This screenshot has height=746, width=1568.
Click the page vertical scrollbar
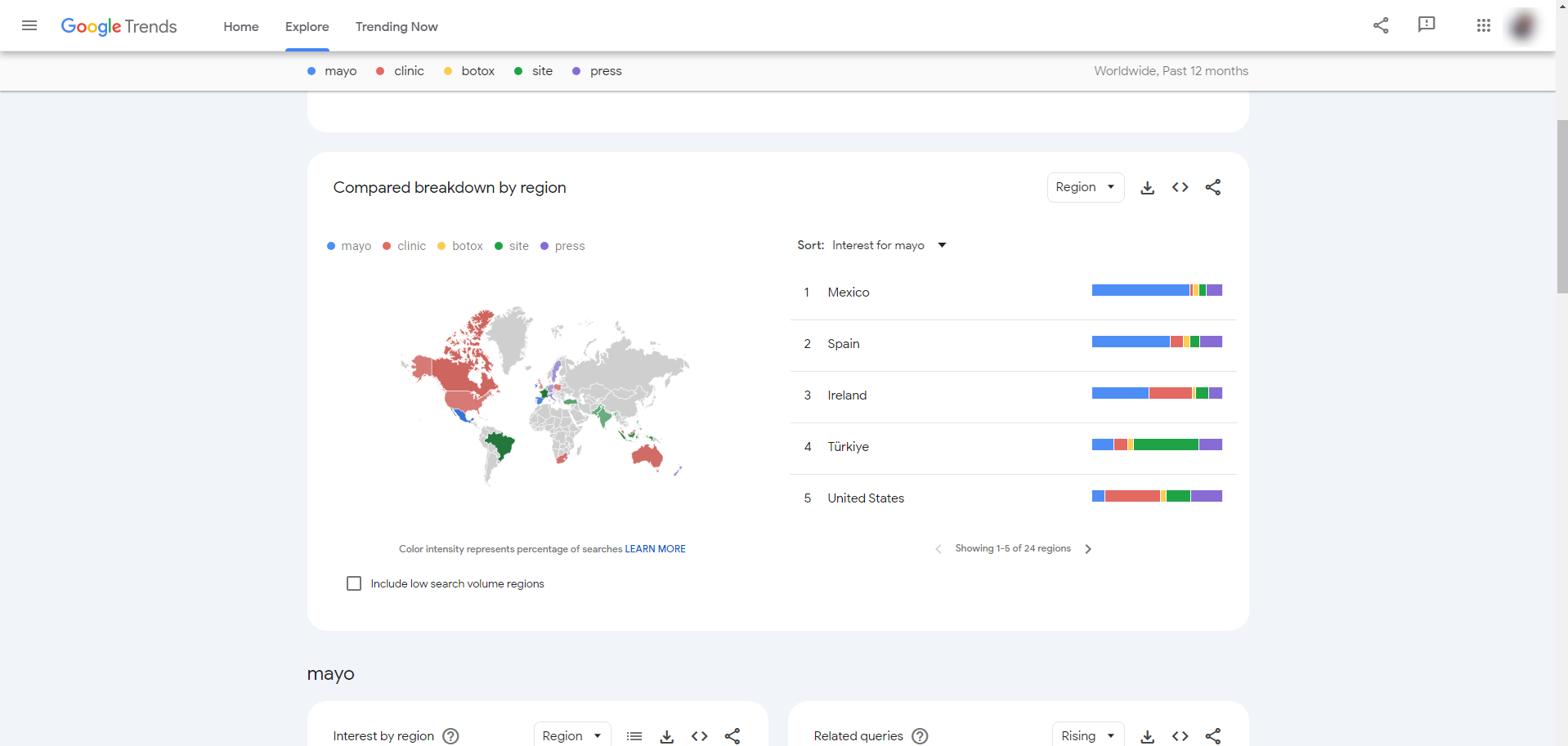[x=1562, y=207]
